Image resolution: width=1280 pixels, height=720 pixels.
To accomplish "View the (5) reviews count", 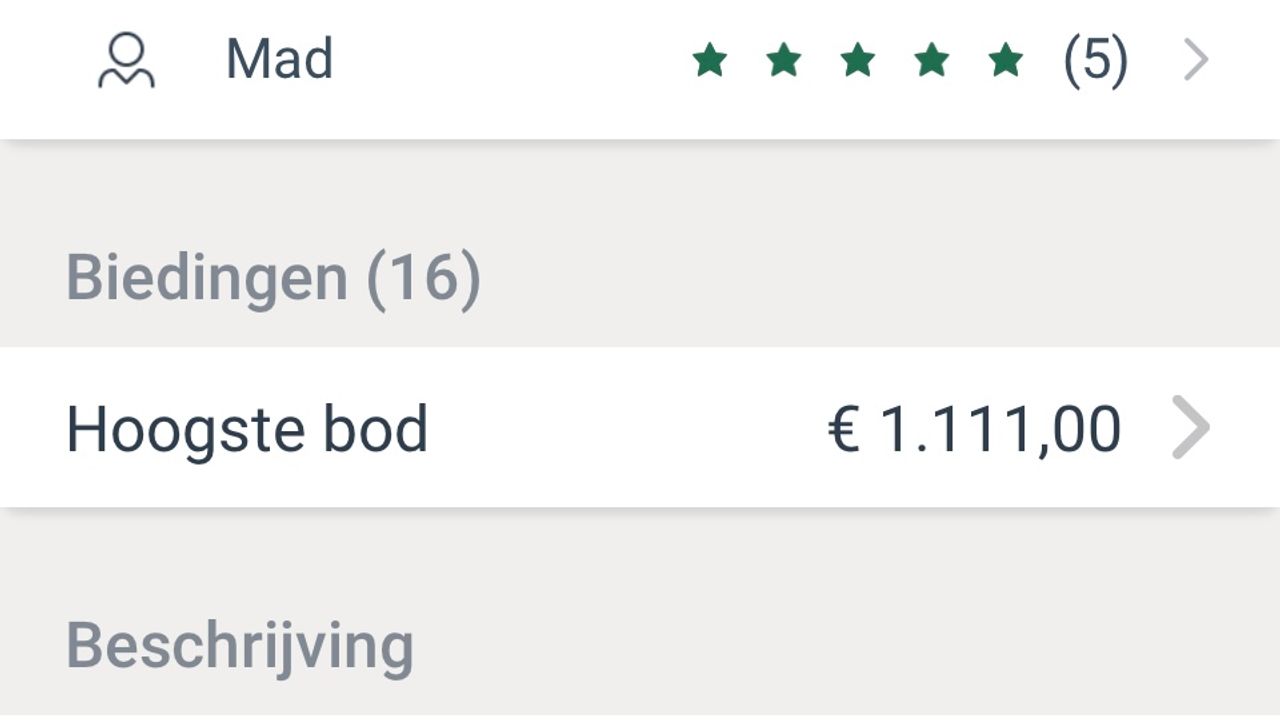I will pyautogui.click(x=1095, y=61).
